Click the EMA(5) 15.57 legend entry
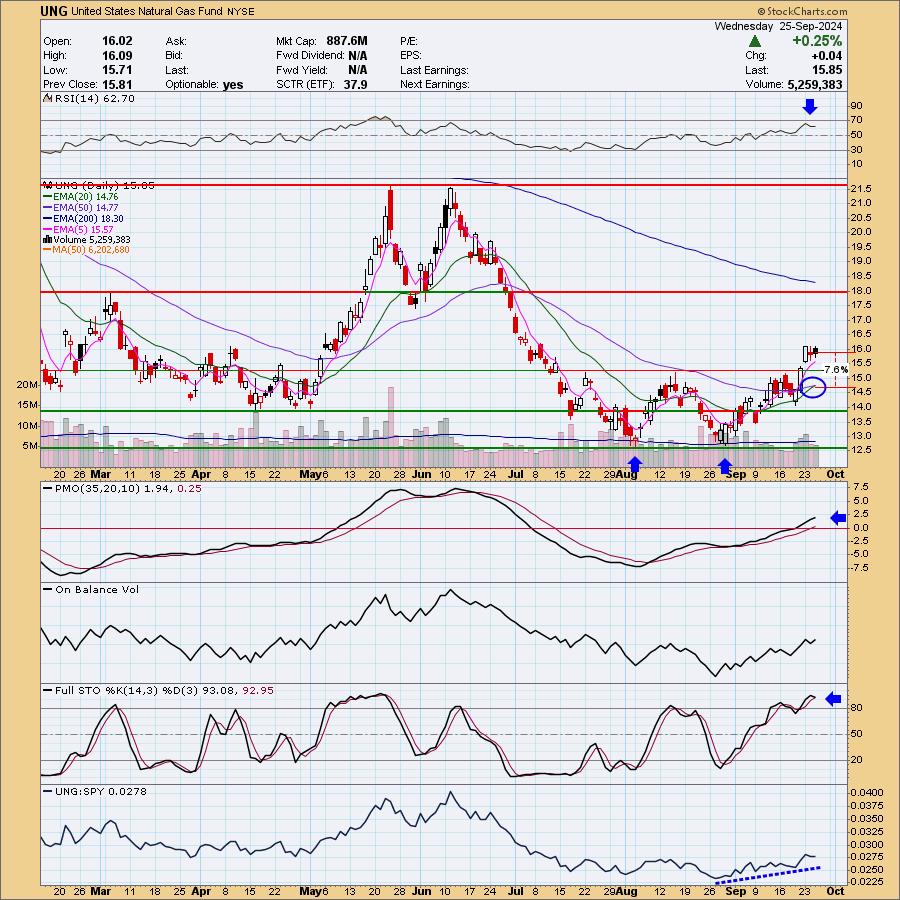 click(x=83, y=230)
